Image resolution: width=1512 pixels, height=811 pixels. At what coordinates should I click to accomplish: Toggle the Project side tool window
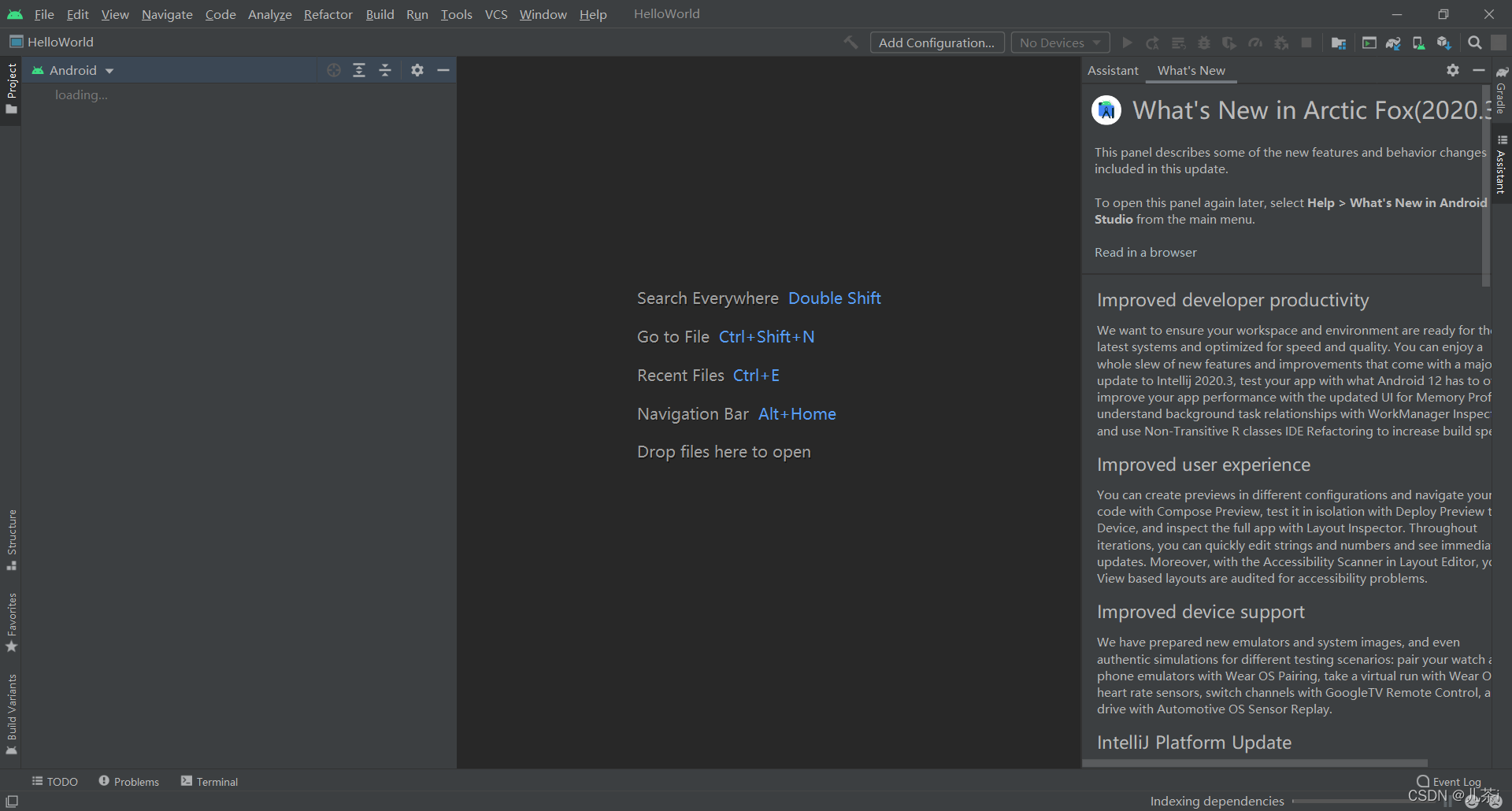click(11, 89)
